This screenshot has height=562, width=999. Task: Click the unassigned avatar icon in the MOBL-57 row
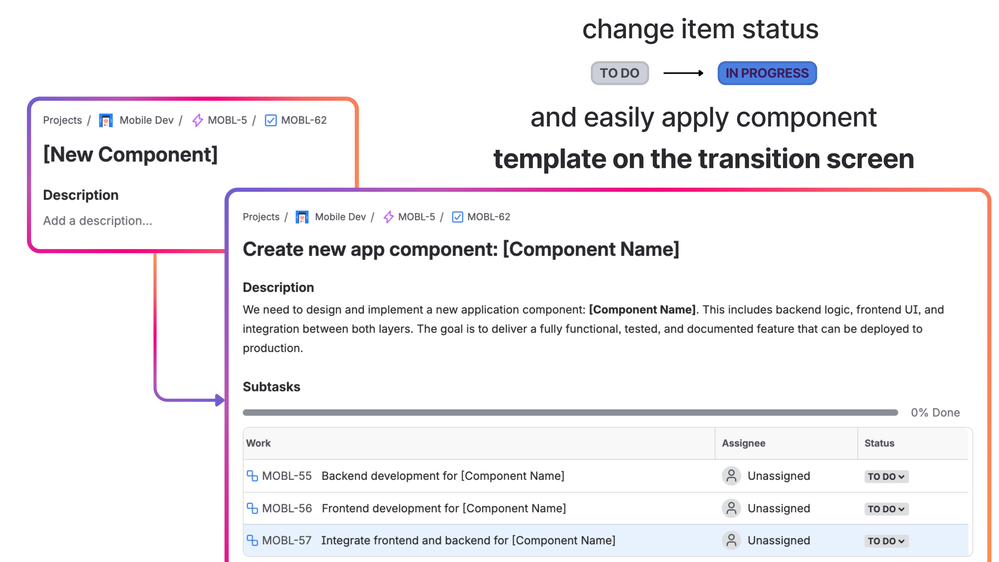[x=731, y=540]
